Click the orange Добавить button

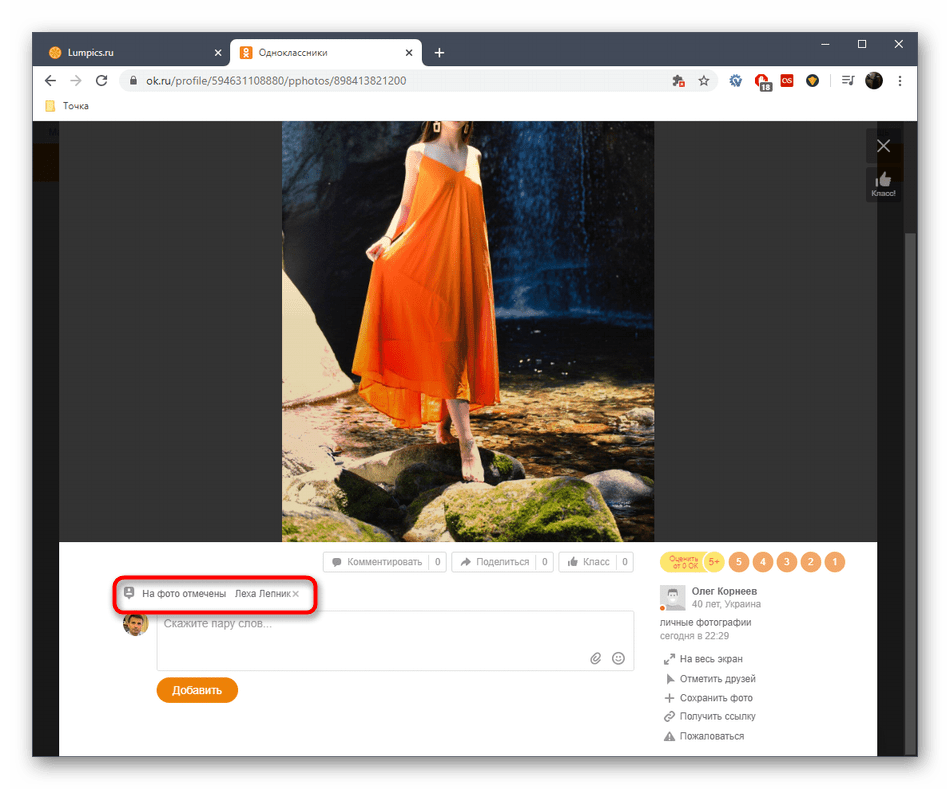point(197,690)
